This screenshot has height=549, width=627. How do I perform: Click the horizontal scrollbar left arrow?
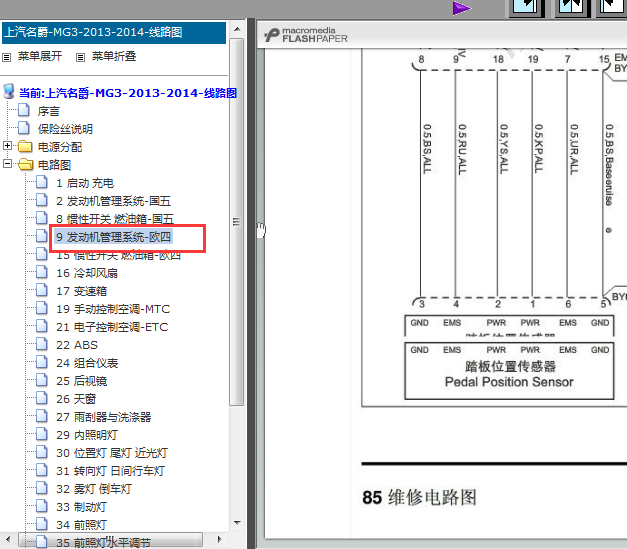click(9, 539)
